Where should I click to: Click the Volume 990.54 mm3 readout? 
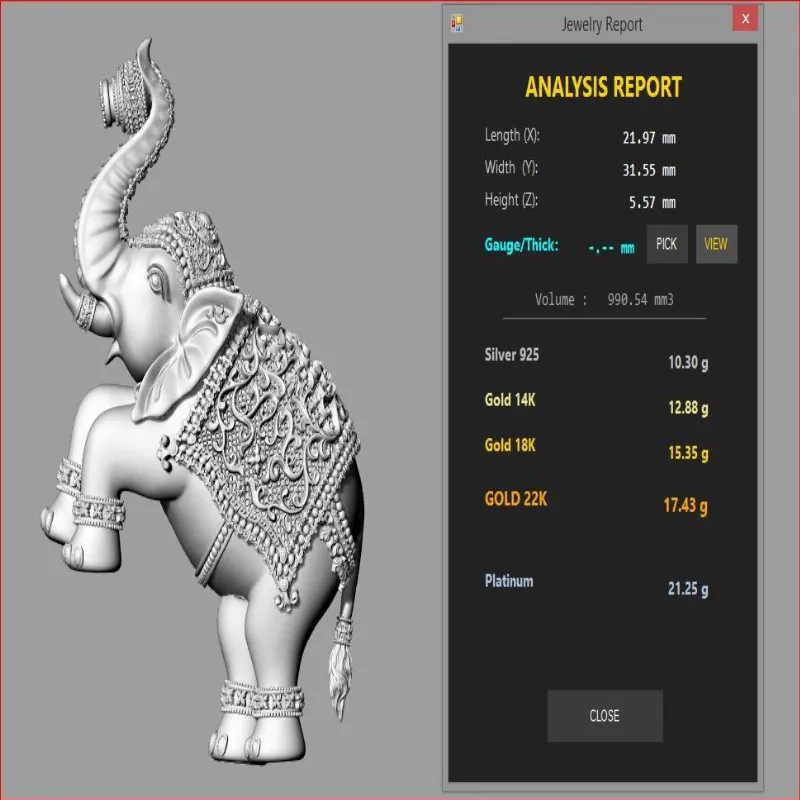click(604, 299)
